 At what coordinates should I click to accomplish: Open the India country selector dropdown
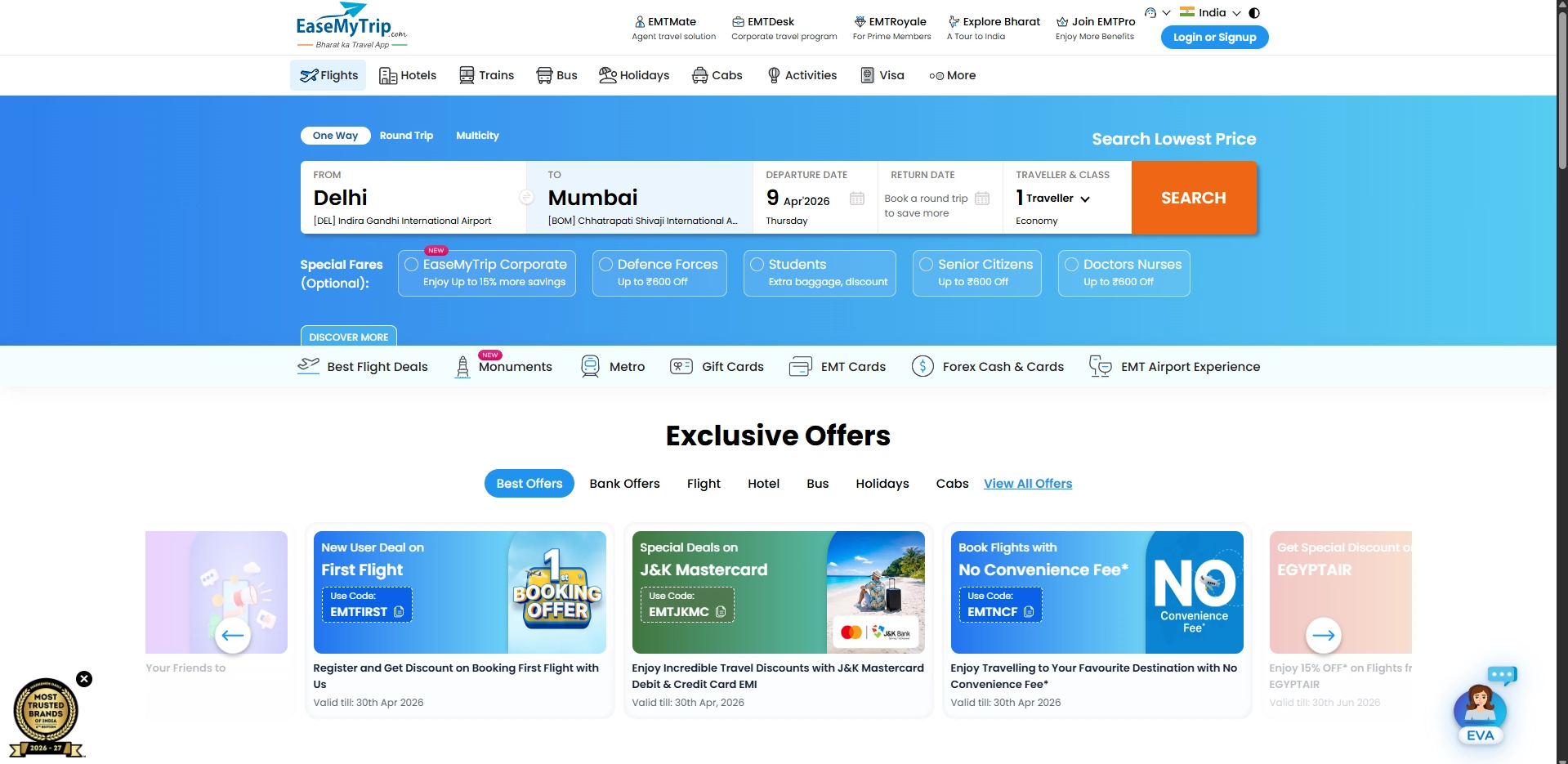1211,13
